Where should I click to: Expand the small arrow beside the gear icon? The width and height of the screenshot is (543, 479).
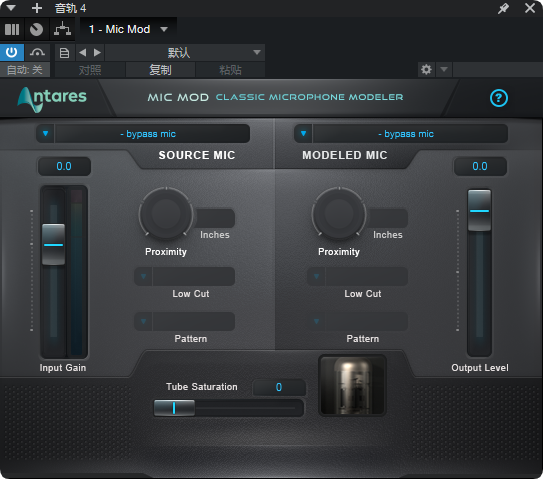[444, 70]
